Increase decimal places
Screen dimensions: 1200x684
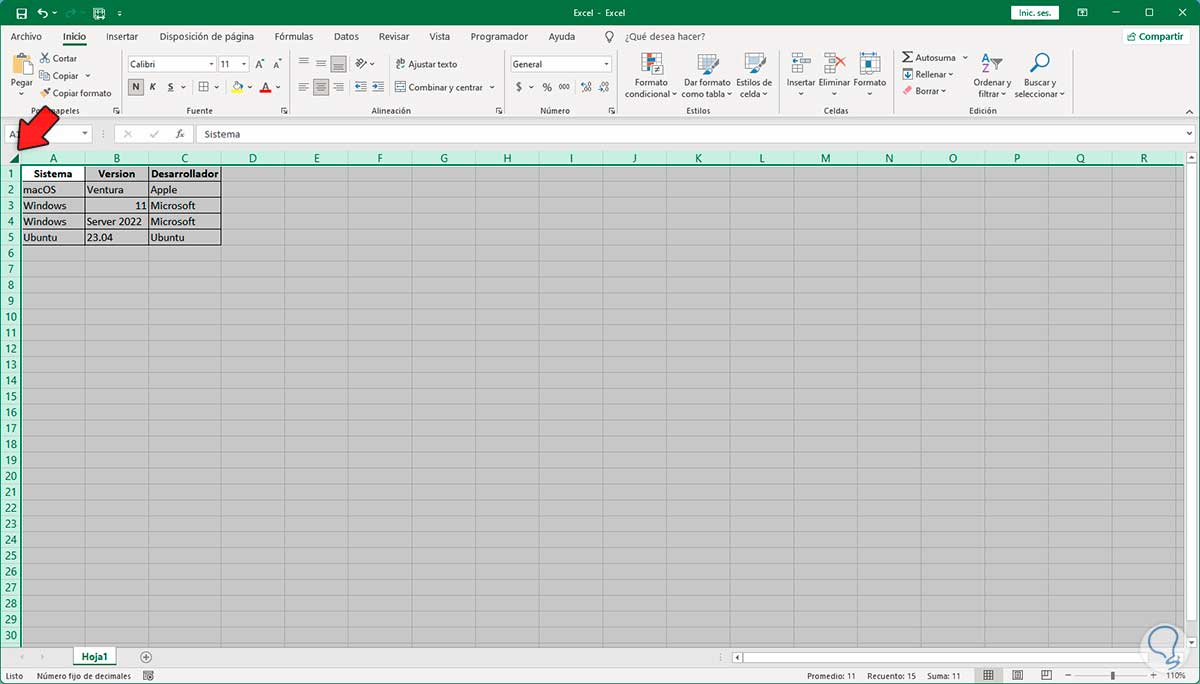[584, 87]
